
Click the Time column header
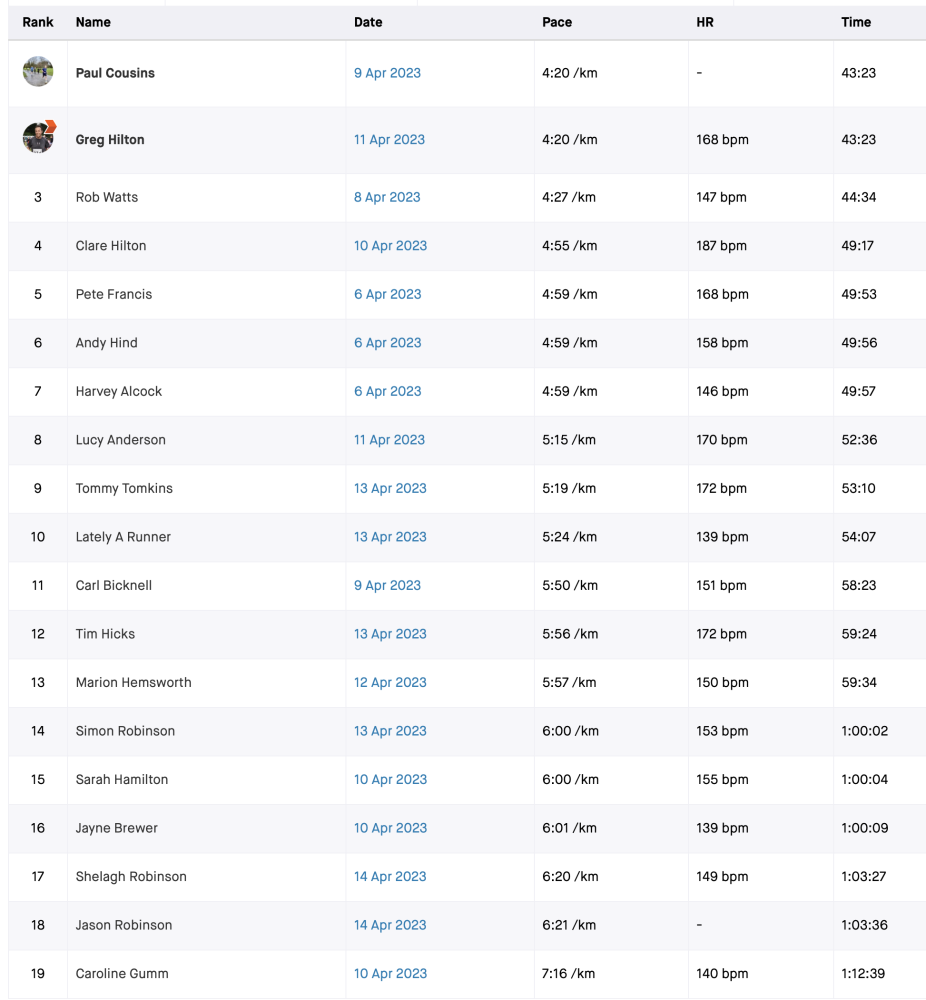[856, 22]
